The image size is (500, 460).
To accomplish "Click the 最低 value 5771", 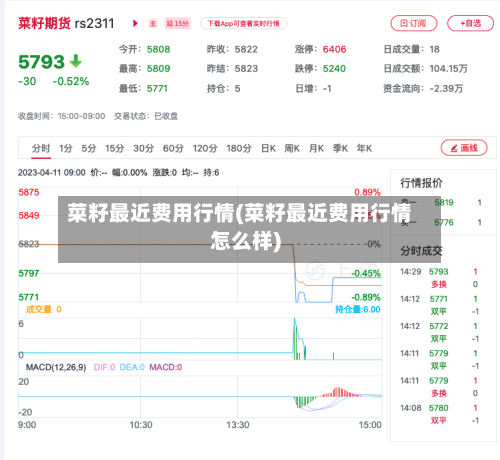I will pyautogui.click(x=157, y=89).
